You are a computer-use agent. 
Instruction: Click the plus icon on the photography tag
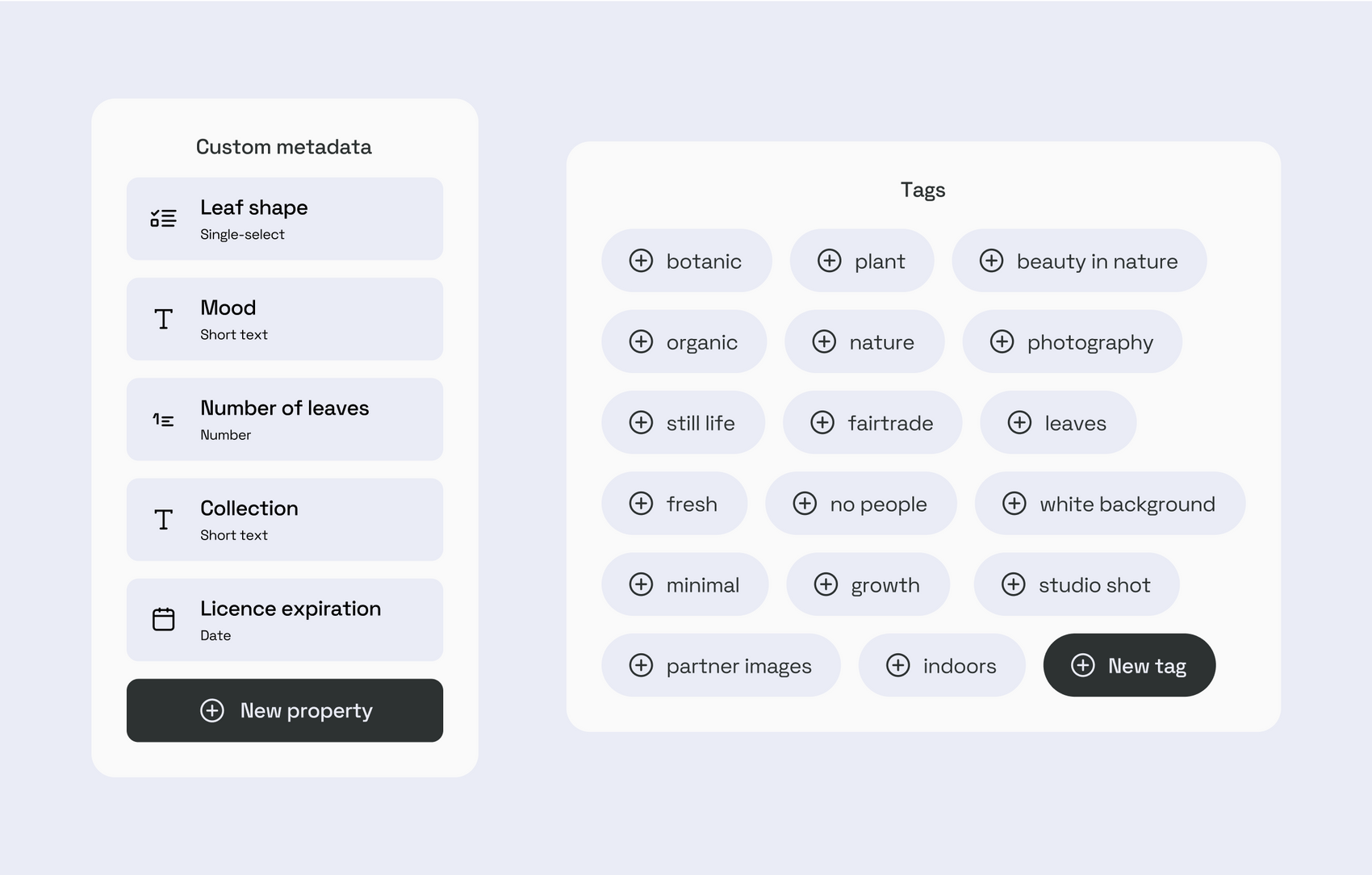(1002, 341)
